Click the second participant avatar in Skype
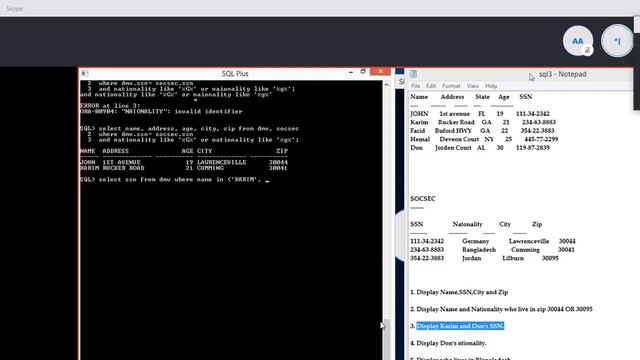The image size is (640, 360). click(617, 41)
